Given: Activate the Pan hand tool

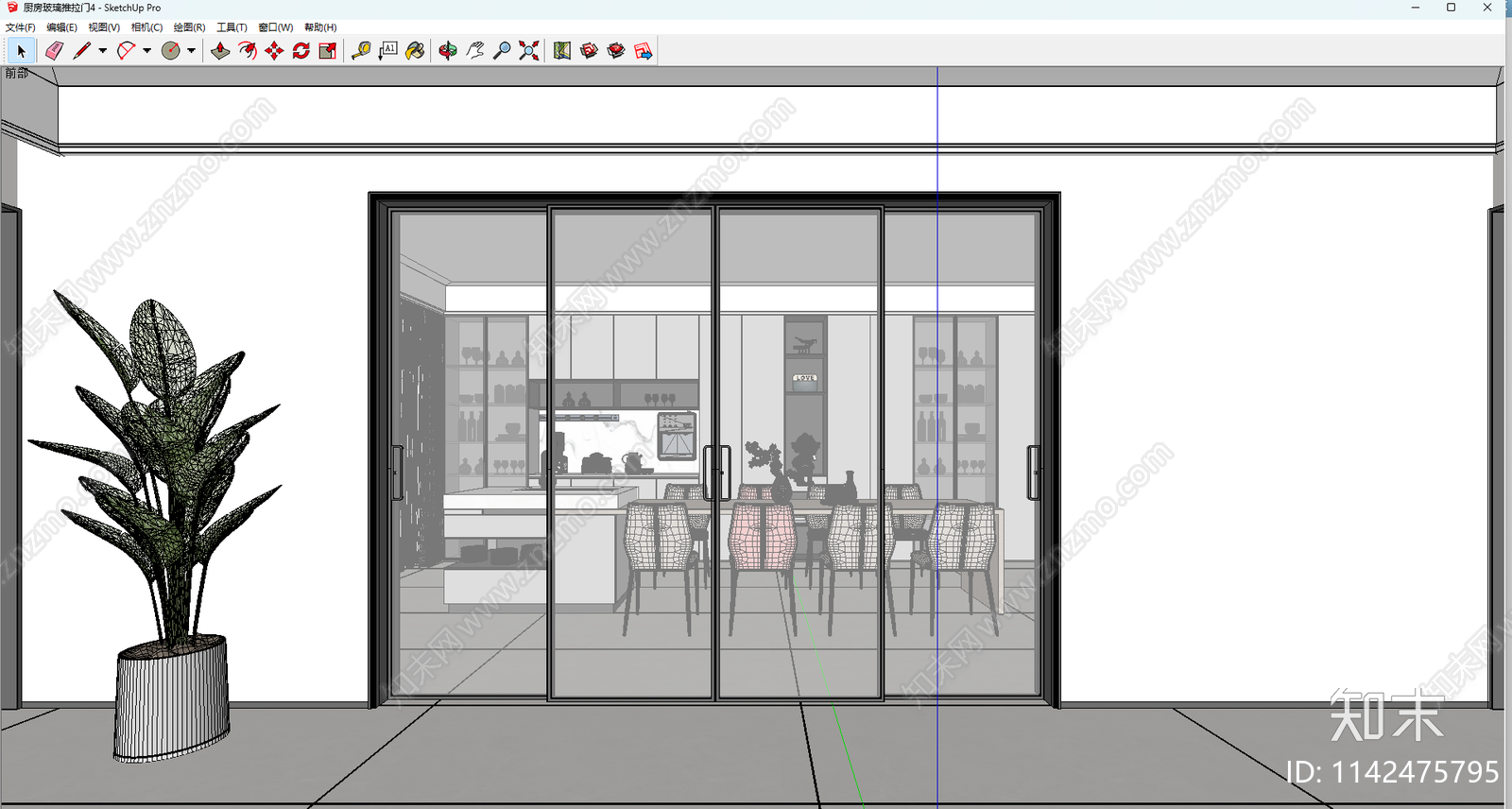Looking at the screenshot, I should [475, 51].
